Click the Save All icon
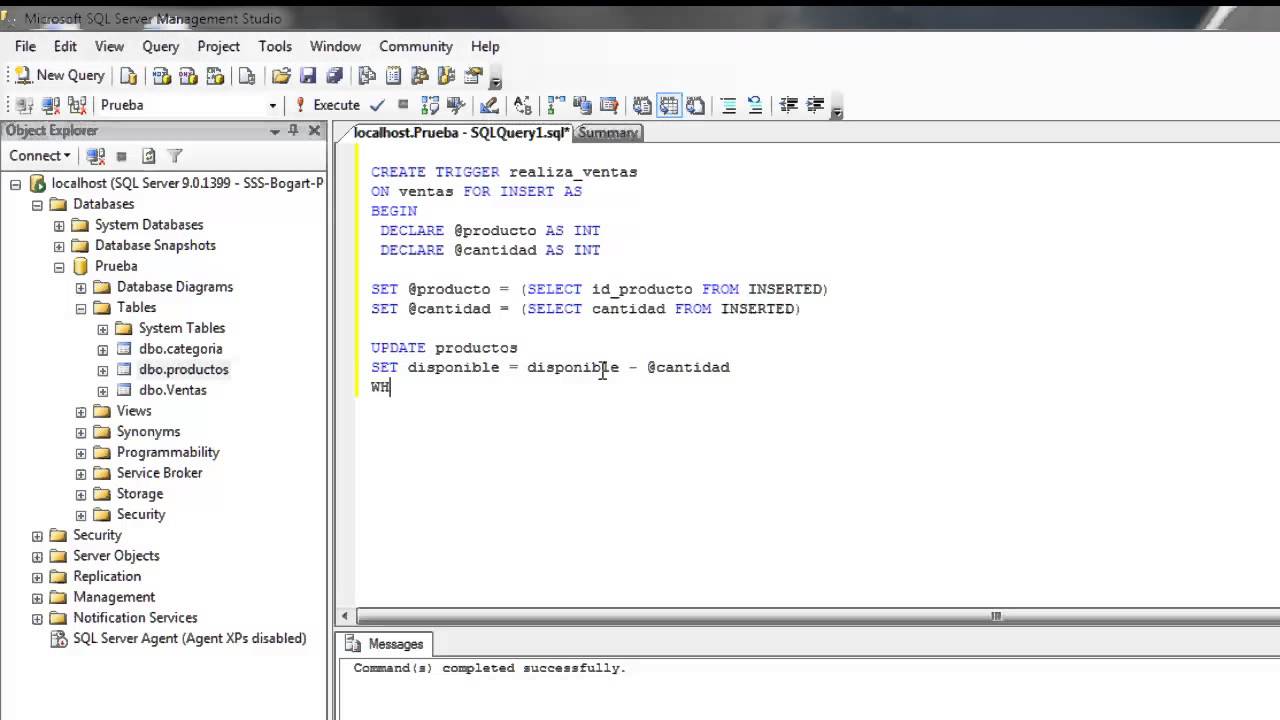This screenshot has height=720, width=1280. pyautogui.click(x=335, y=76)
